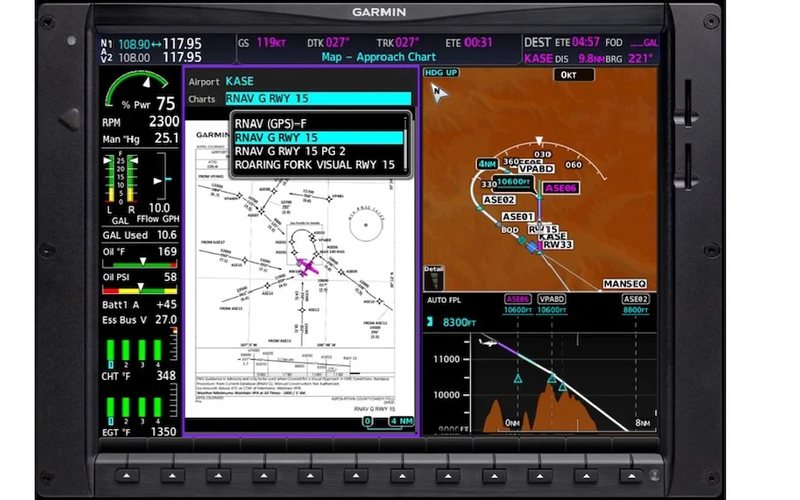The height and width of the screenshot is (500, 800).
Task: Click NAV1 standby frequency 117.95
Action: [182, 44]
